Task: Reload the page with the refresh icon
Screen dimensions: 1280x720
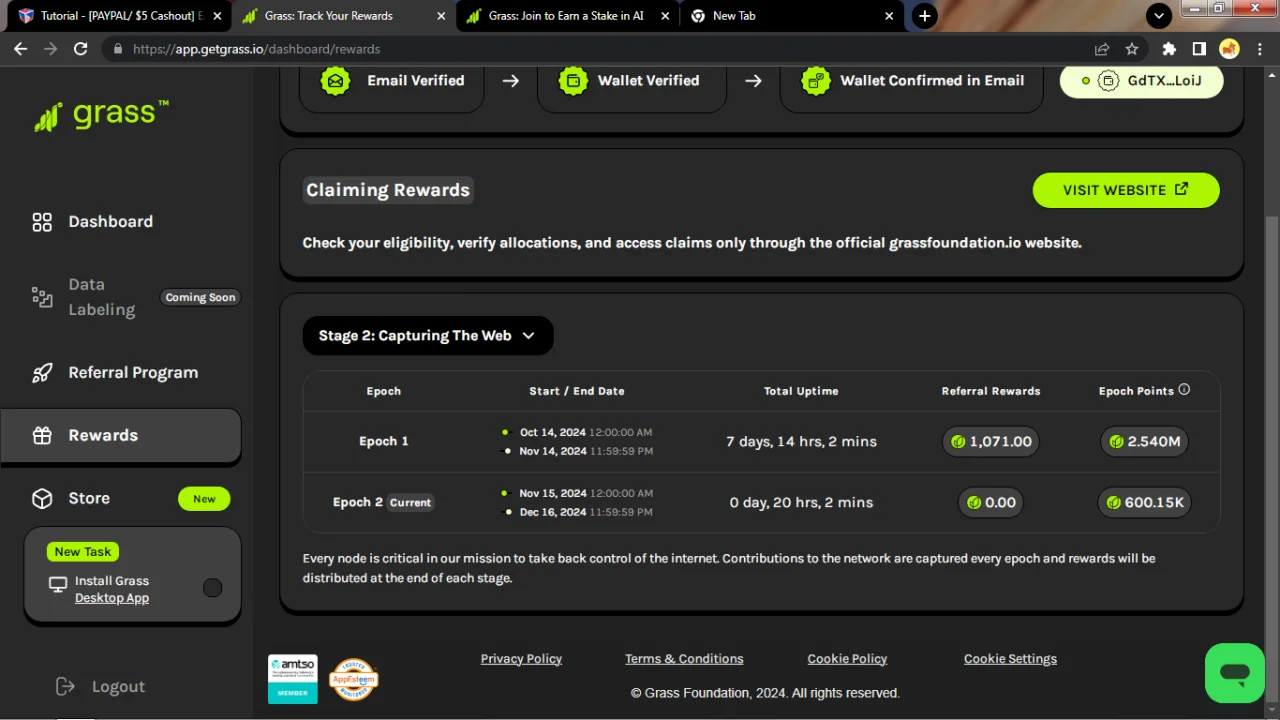Action: [81, 49]
